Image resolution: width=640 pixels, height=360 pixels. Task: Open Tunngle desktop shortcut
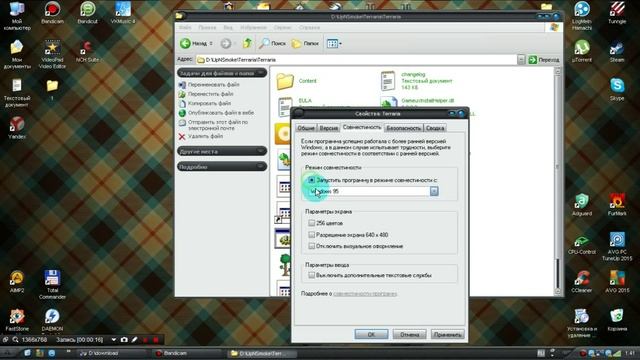(x=617, y=13)
